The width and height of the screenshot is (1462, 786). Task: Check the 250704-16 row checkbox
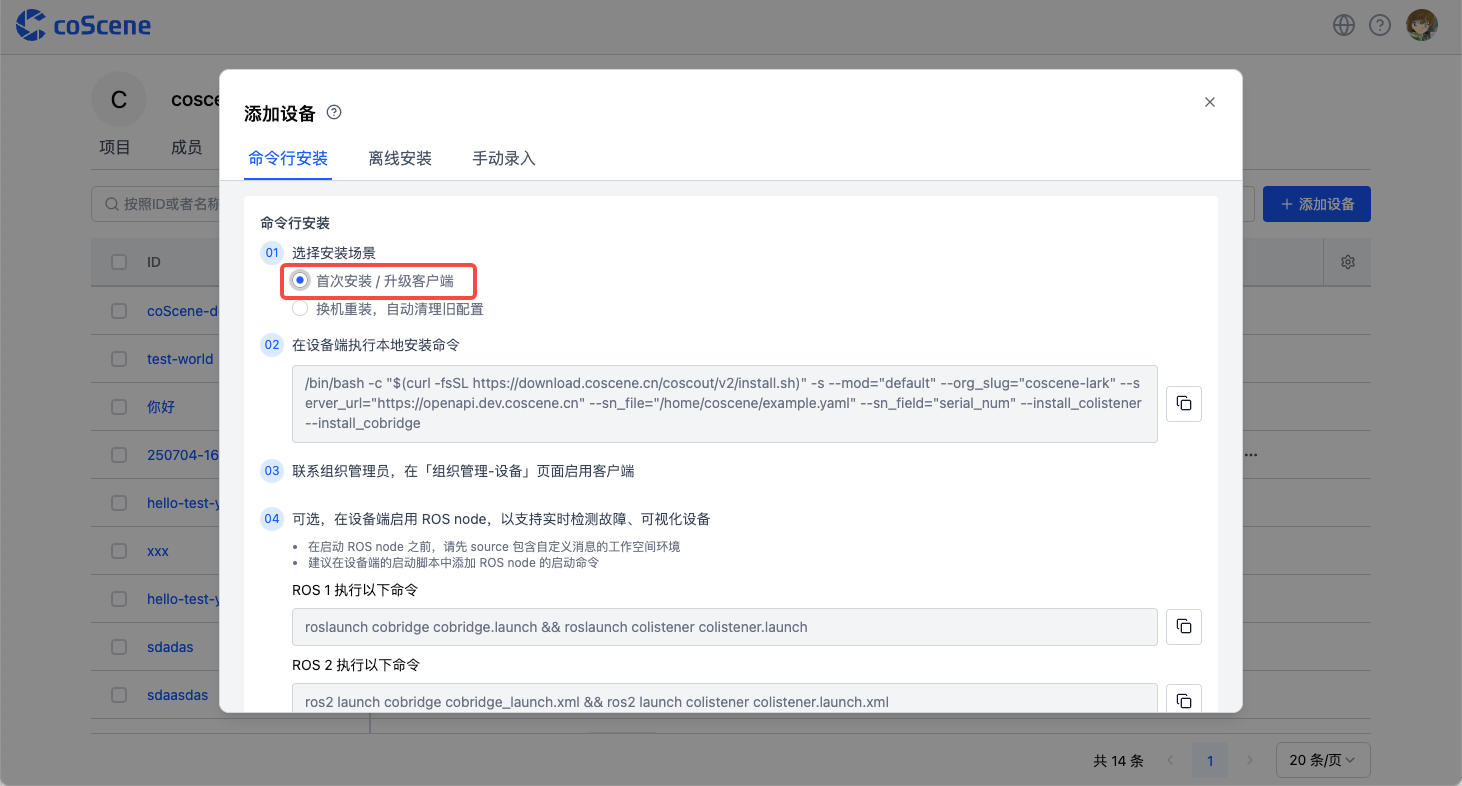[x=119, y=455]
